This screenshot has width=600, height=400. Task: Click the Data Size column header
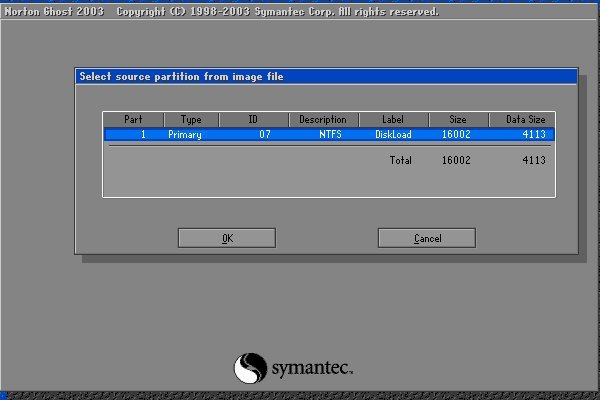[522, 119]
